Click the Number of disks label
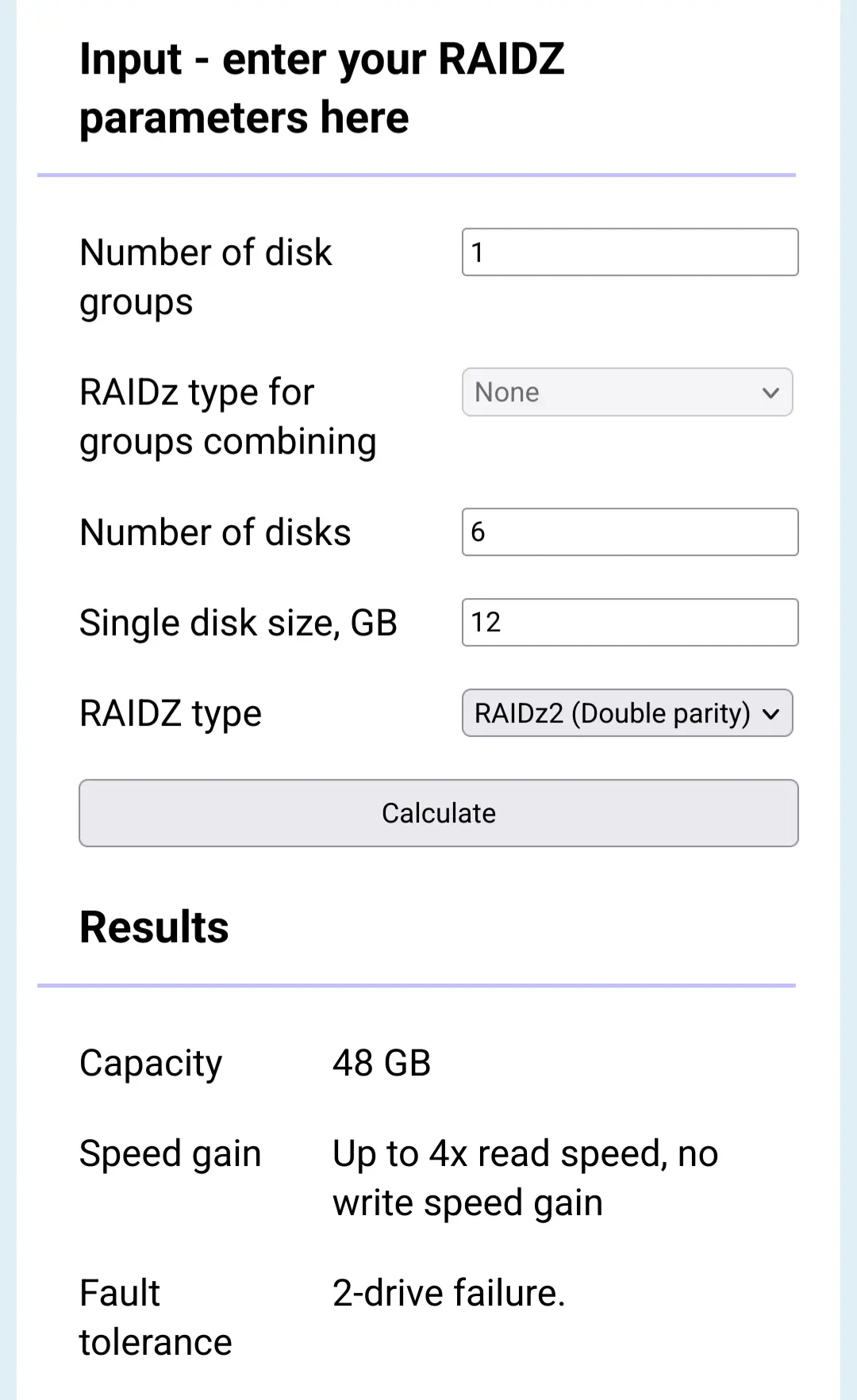The image size is (857, 1400). [x=215, y=532]
